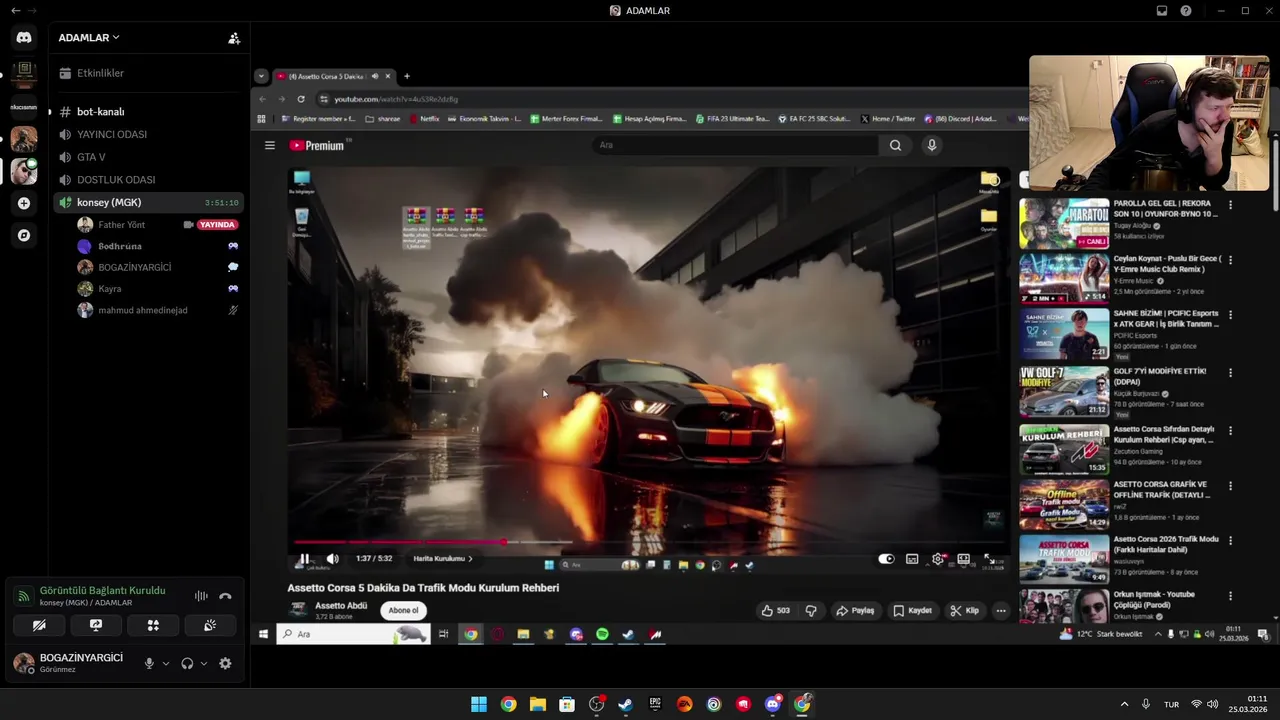Viewport: 1280px width, 720px height.
Task: Click the voice connection signal icon
Action: point(23,596)
